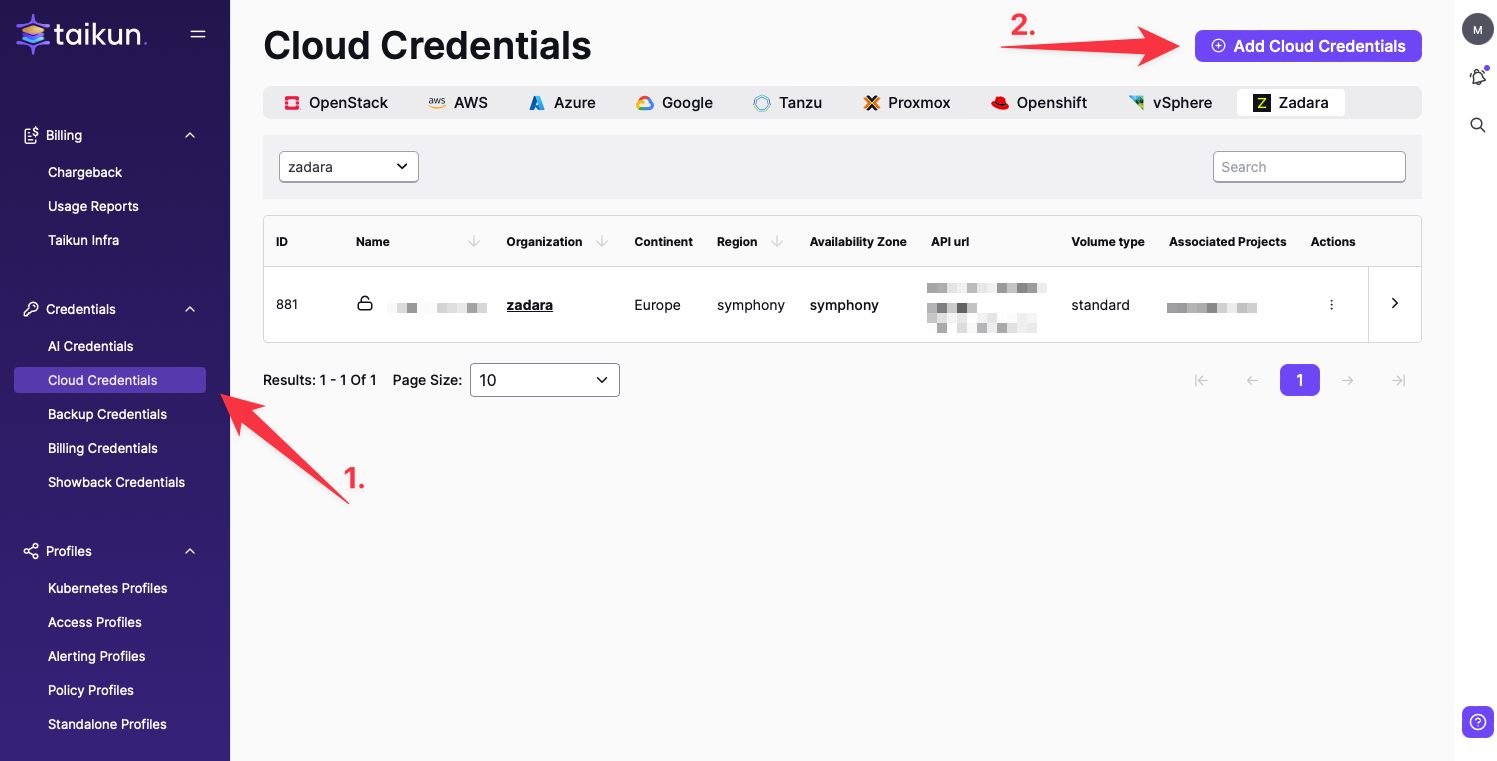Go to the next page

click(x=1348, y=380)
